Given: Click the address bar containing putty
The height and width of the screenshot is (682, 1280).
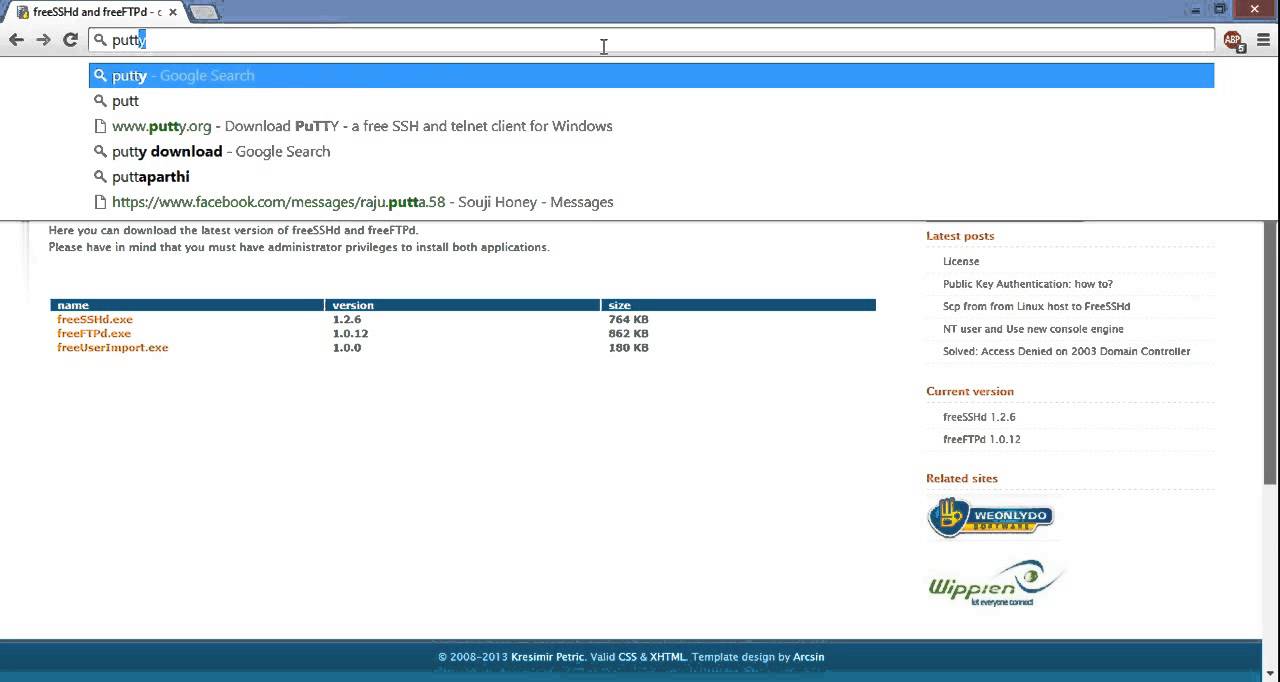Looking at the screenshot, I should (x=652, y=40).
